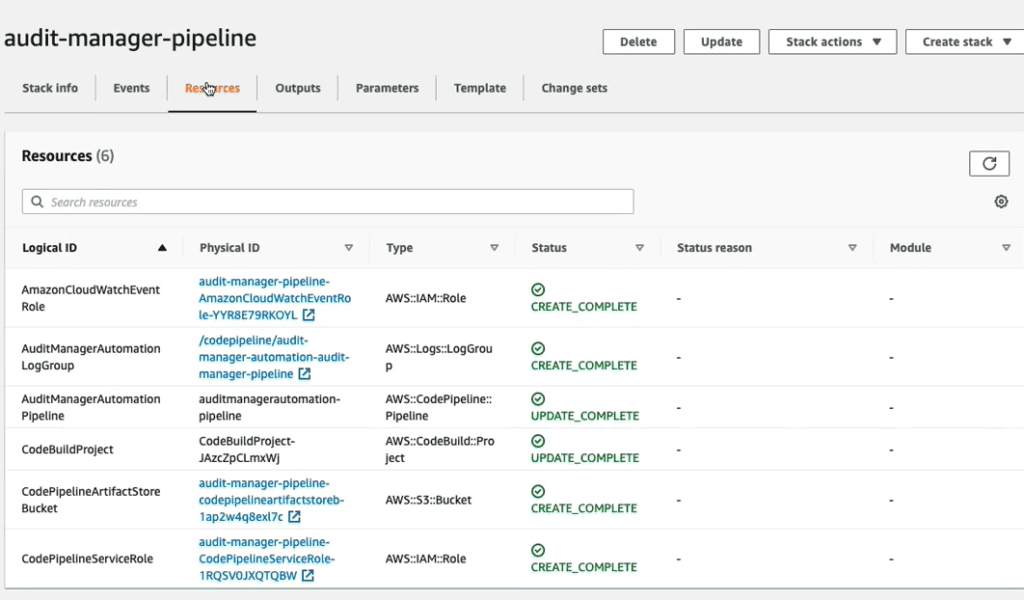Sort by Status column arrow
Viewport: 1024px width, 600px height.
[x=640, y=247]
